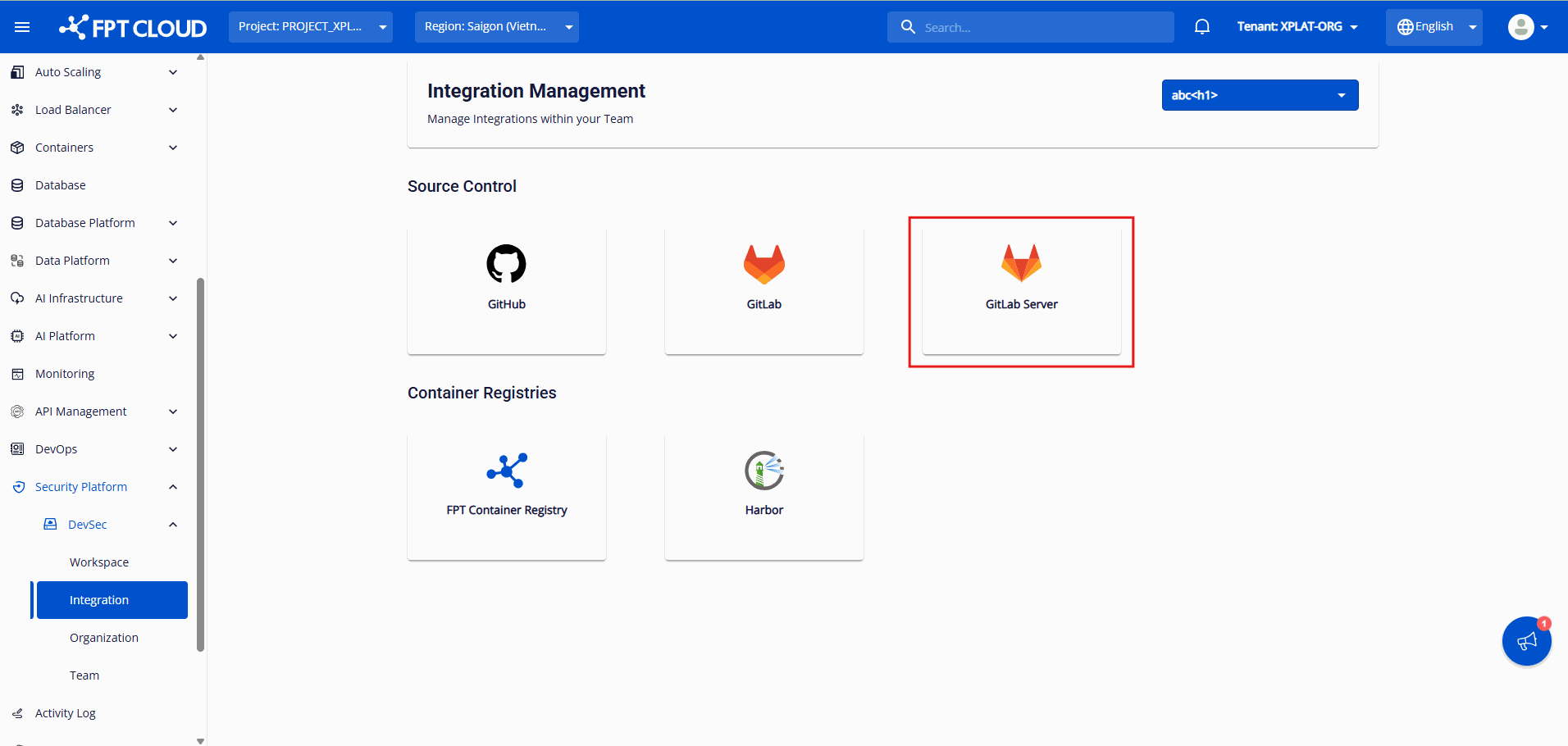Open the Tenant XPLAT-ORG dropdown

(x=1297, y=27)
